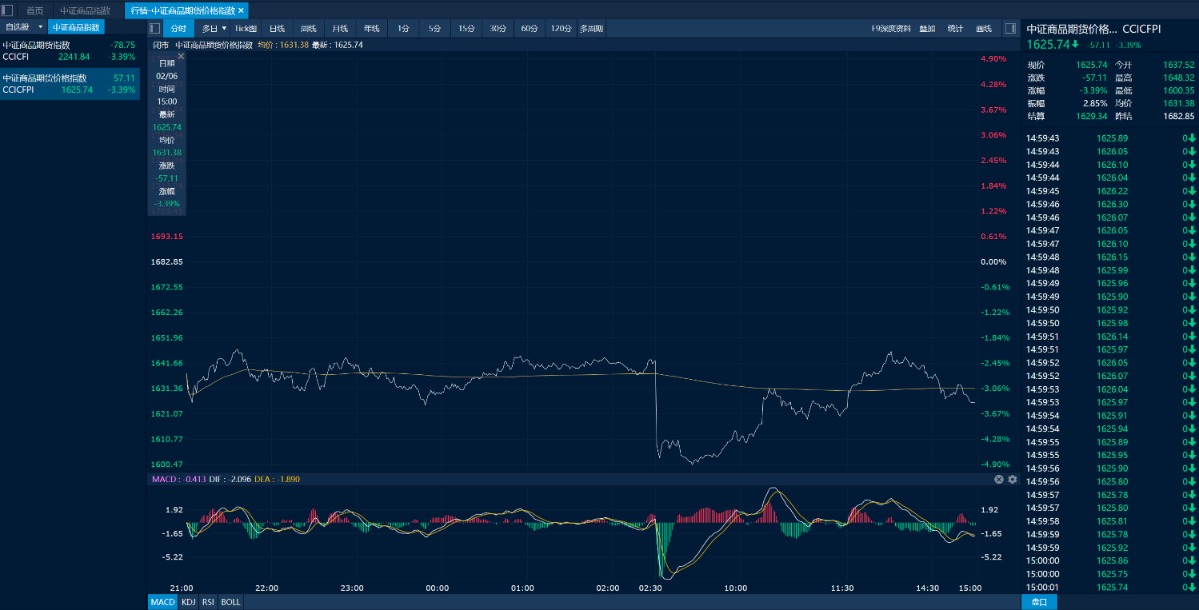1199x610 pixels.
Task: Click the F9深度资料 button
Action: tap(890, 28)
